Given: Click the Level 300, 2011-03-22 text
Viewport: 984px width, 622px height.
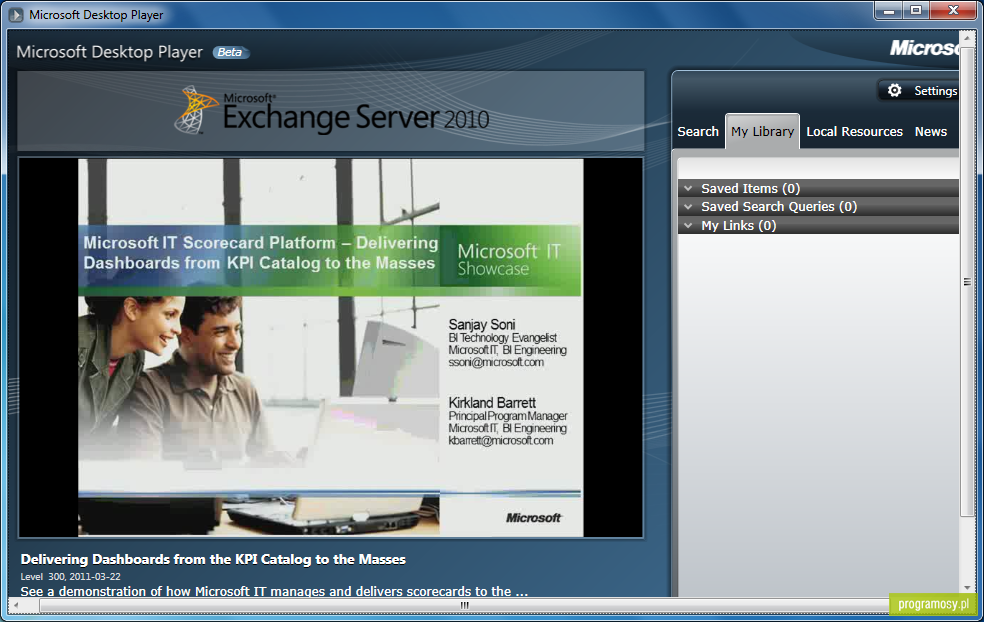Looking at the screenshot, I should 70,576.
